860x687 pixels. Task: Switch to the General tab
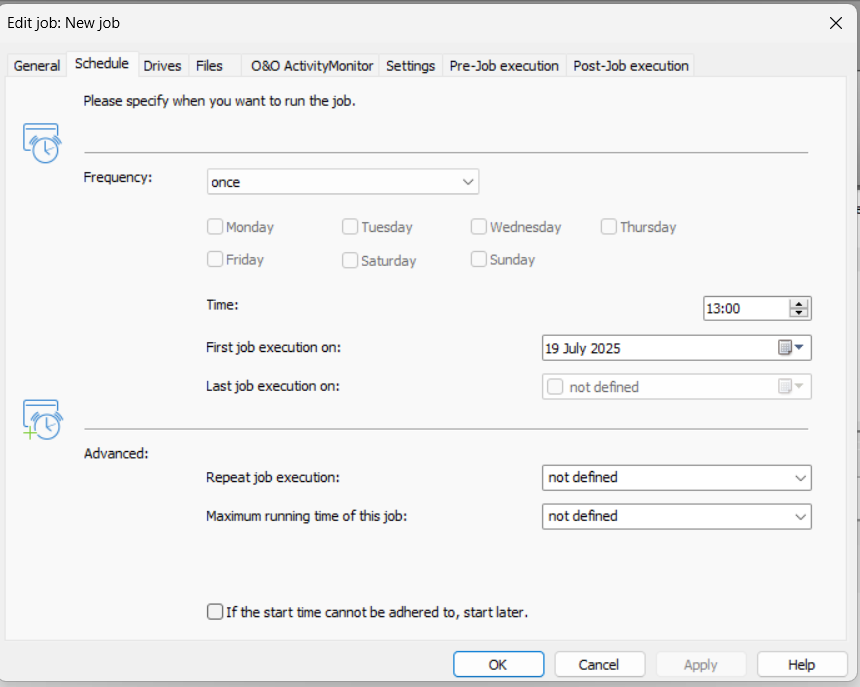tap(37, 65)
